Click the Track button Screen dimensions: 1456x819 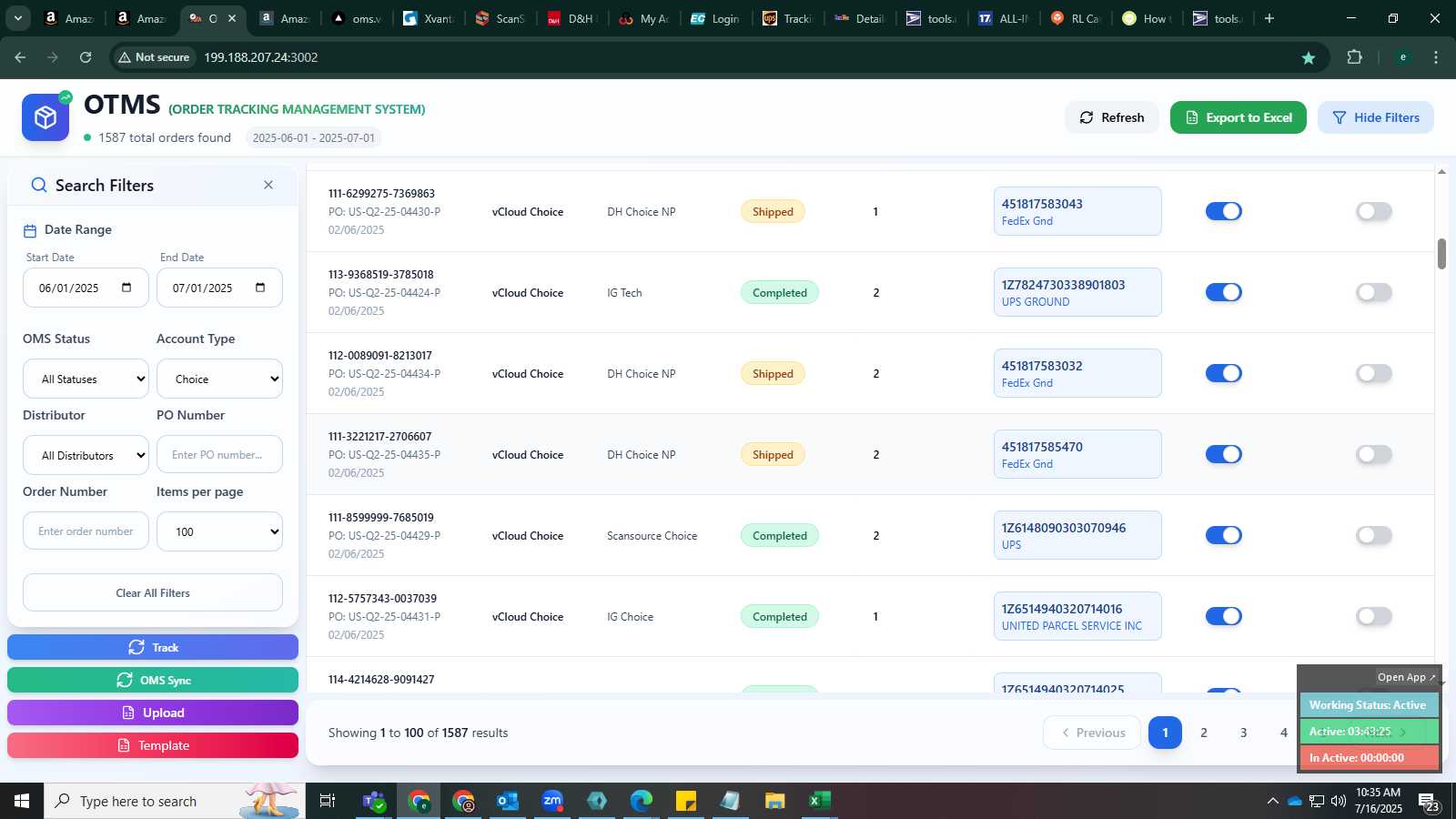tap(153, 647)
